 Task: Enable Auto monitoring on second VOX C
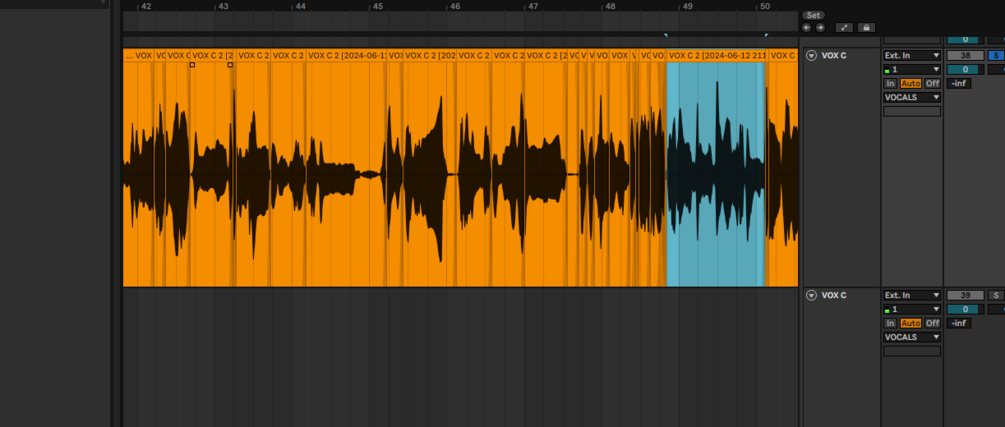click(911, 323)
